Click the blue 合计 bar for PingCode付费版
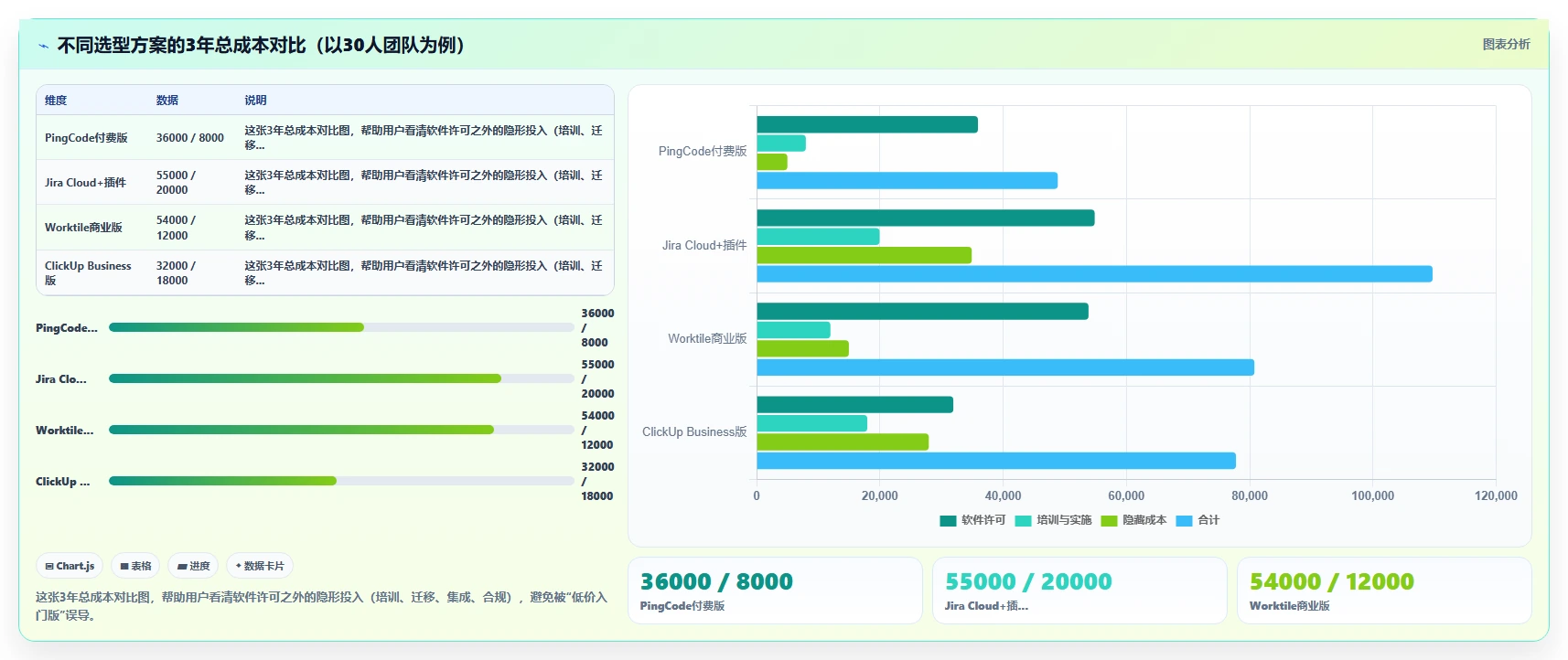 click(908, 181)
